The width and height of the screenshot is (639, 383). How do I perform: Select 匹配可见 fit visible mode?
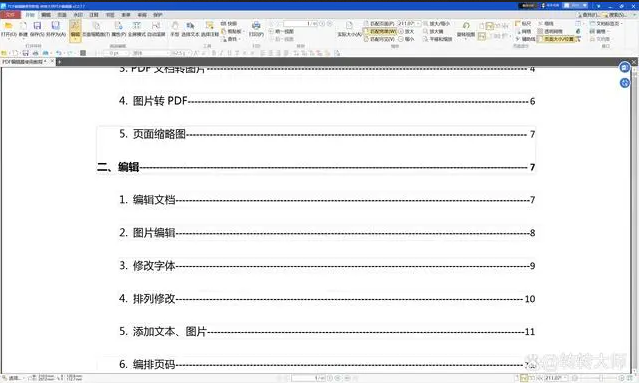point(379,39)
